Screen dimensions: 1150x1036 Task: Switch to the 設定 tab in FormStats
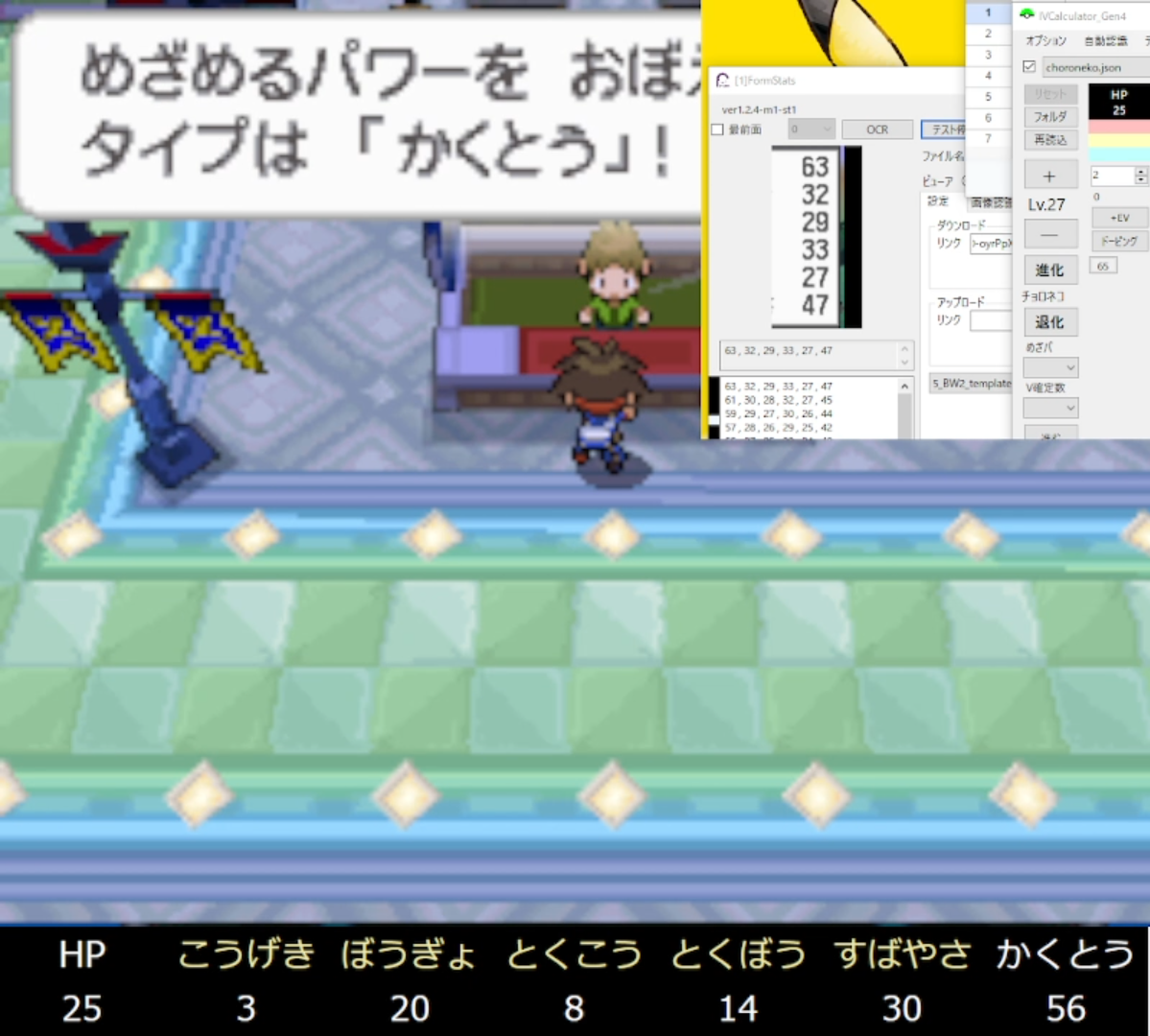(x=938, y=201)
